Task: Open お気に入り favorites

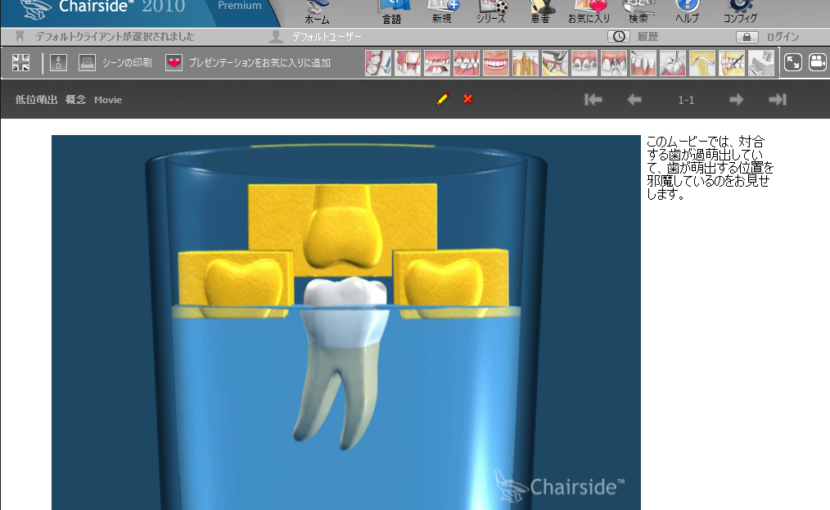Action: point(589,13)
